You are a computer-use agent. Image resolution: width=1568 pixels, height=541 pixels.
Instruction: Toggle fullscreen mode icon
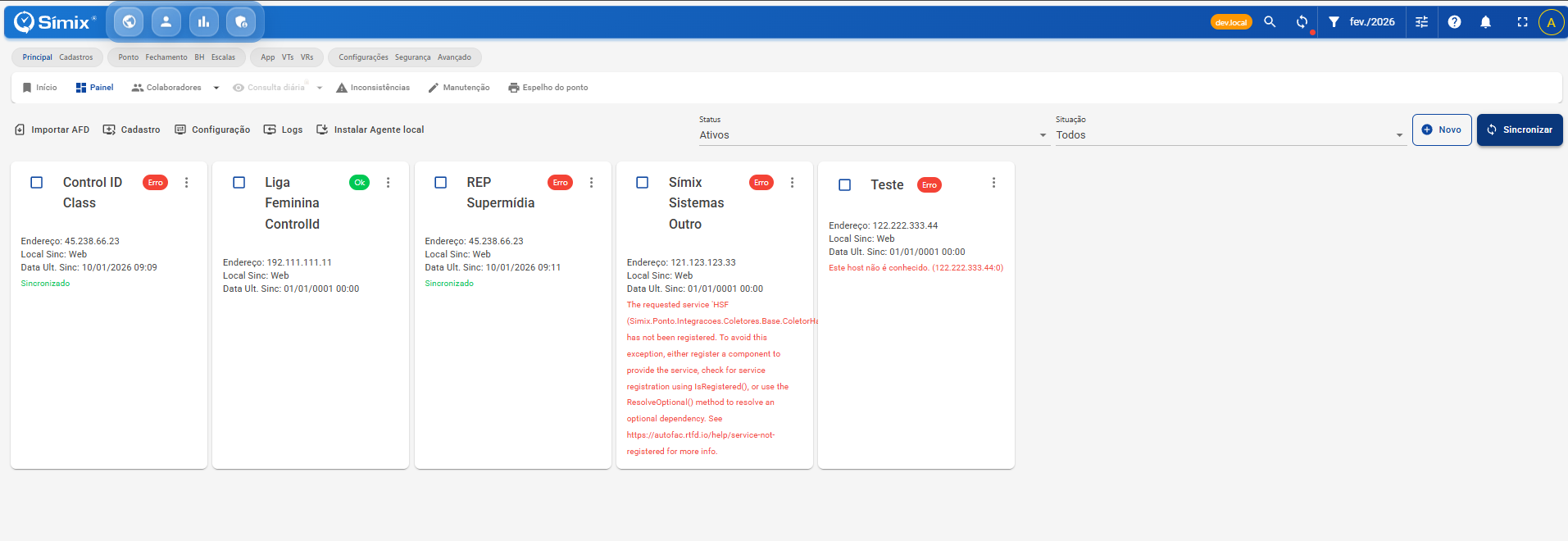1522,22
